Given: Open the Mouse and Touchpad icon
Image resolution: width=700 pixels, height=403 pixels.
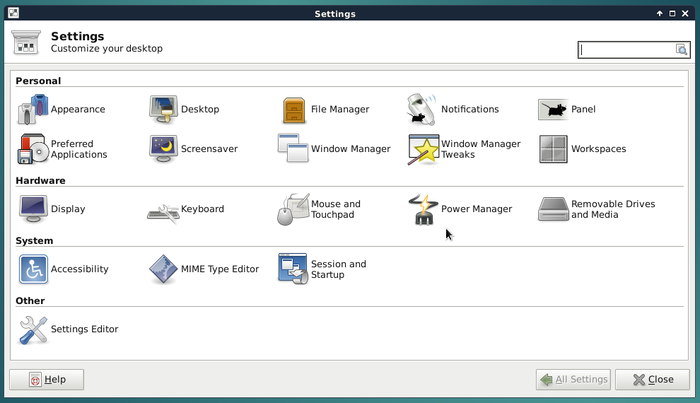Looking at the screenshot, I should click(x=293, y=209).
